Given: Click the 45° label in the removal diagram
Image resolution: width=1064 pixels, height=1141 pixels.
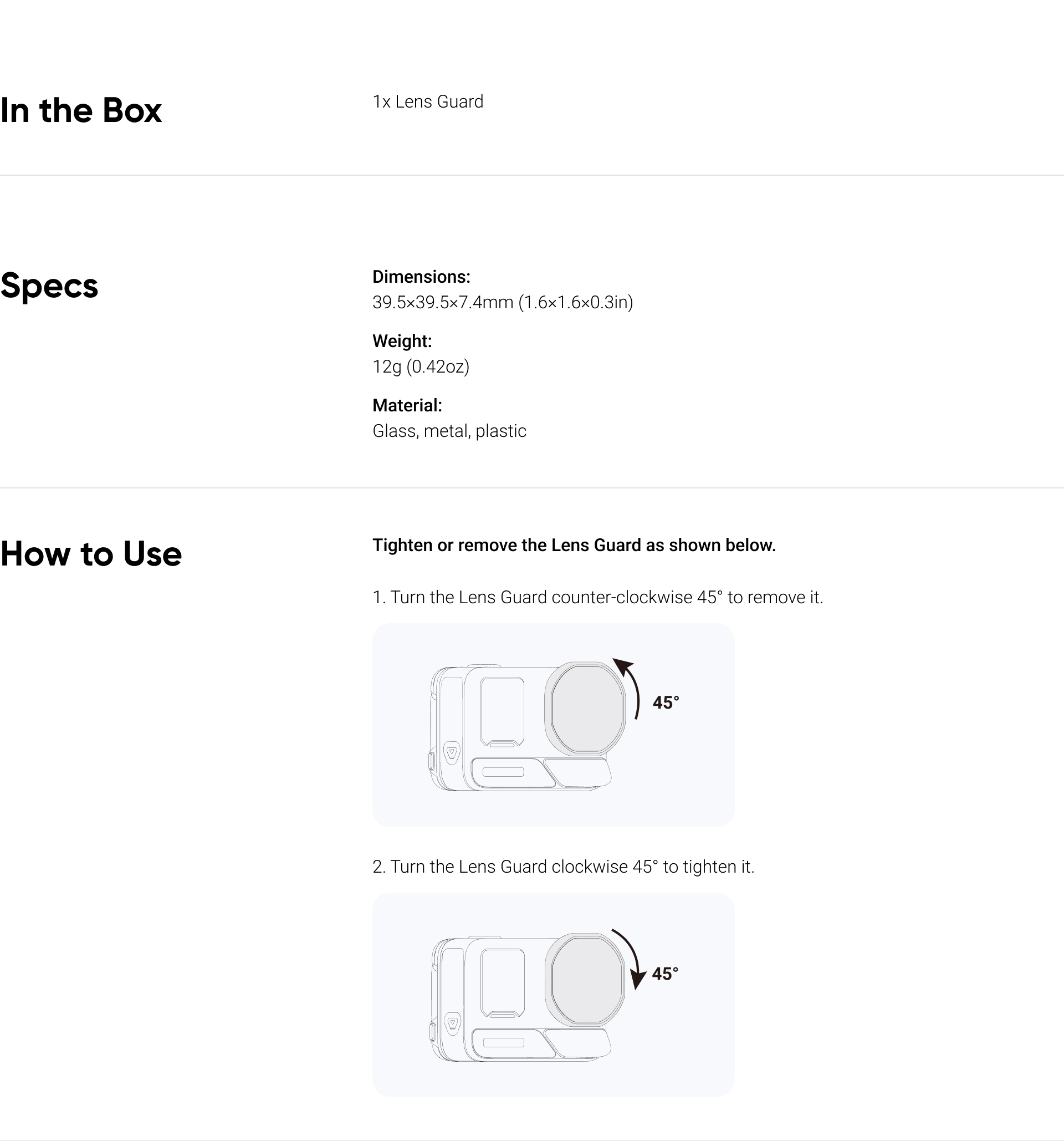Looking at the screenshot, I should click(666, 702).
